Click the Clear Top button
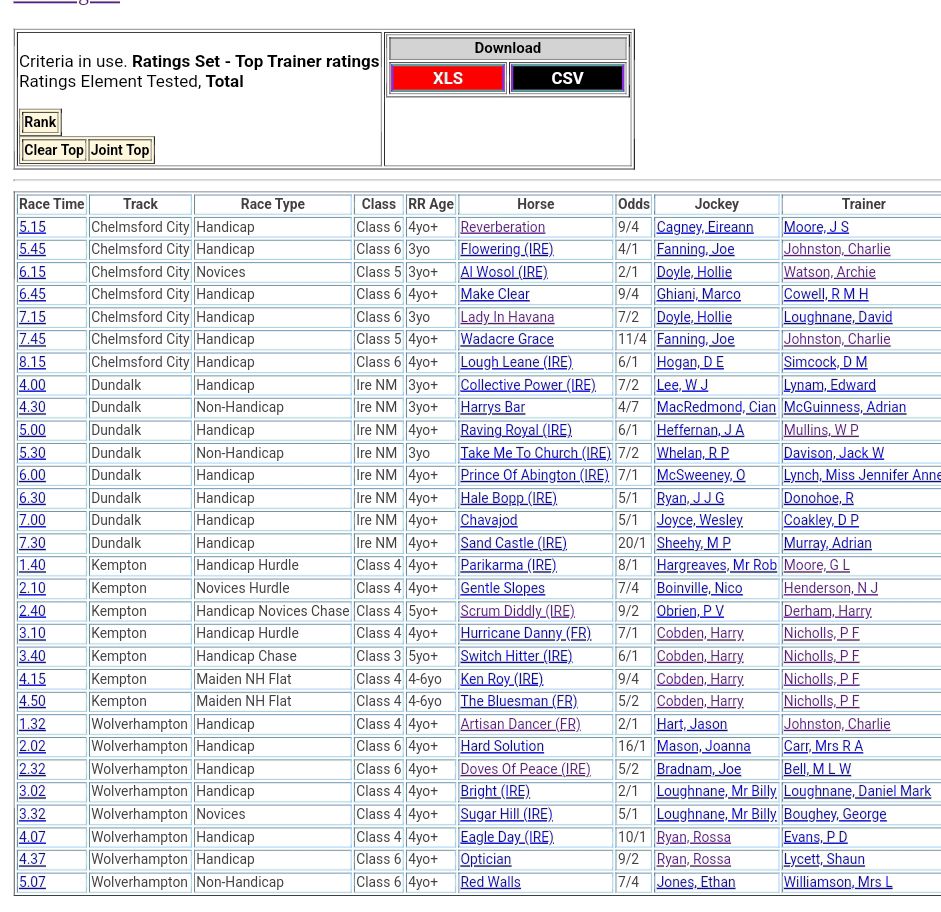The width and height of the screenshot is (941, 912). (54, 150)
